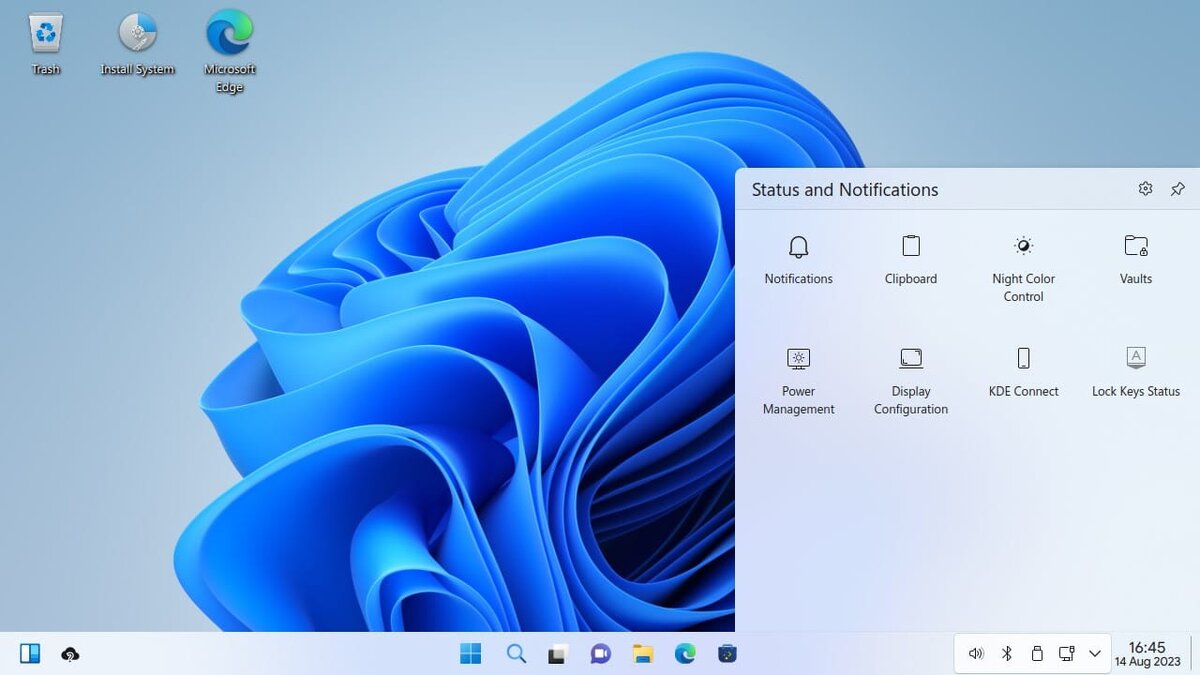This screenshot has width=1200, height=675.
Task: Open the wired network tray icon
Action: point(1066,654)
